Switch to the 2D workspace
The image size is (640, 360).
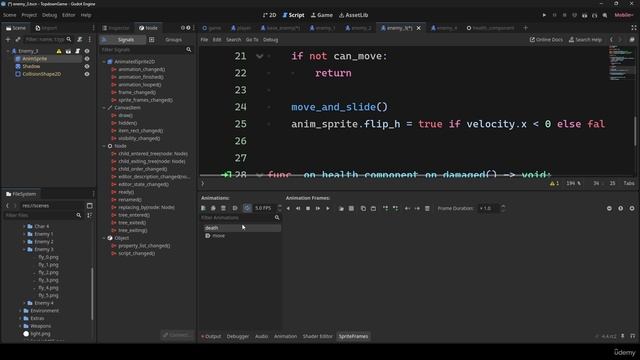(269, 15)
